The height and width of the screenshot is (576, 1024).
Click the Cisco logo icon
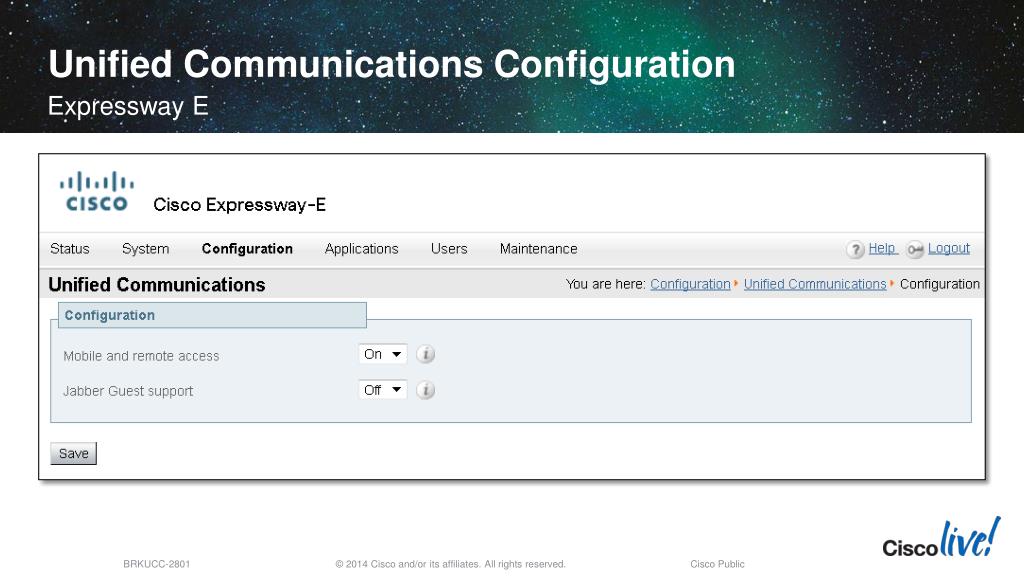click(x=97, y=191)
